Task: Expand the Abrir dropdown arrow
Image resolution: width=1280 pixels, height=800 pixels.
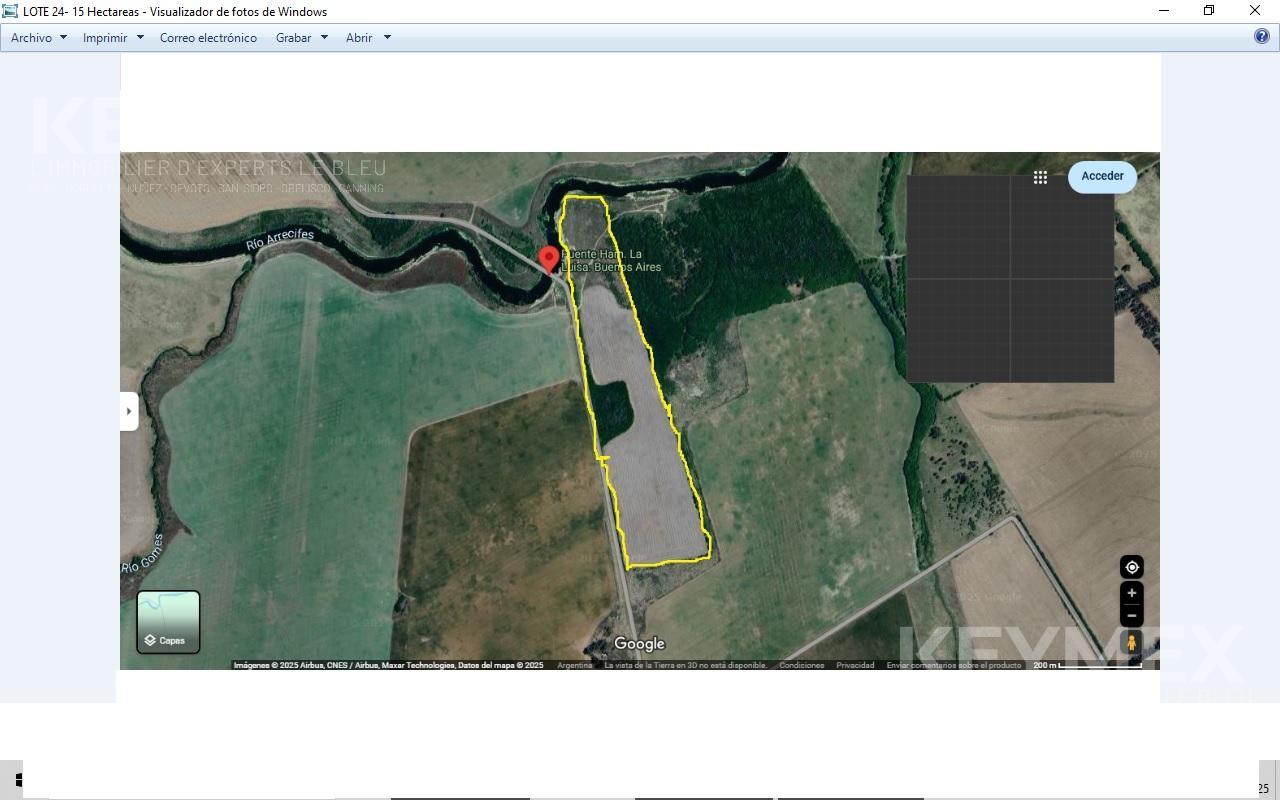Action: (x=387, y=37)
